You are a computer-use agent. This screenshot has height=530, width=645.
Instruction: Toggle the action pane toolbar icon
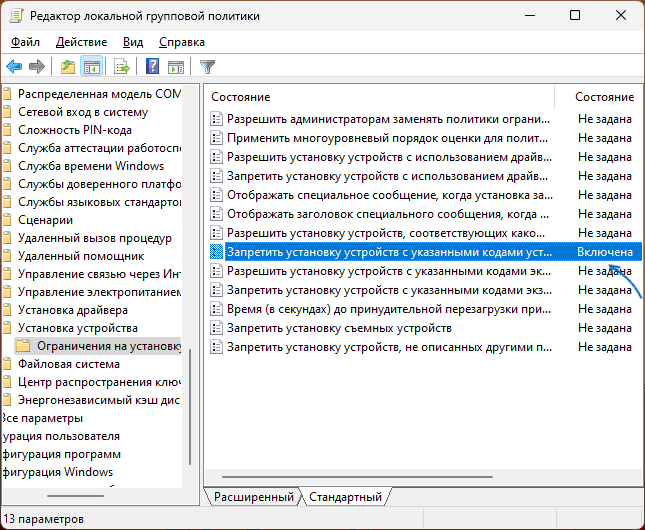(x=176, y=66)
